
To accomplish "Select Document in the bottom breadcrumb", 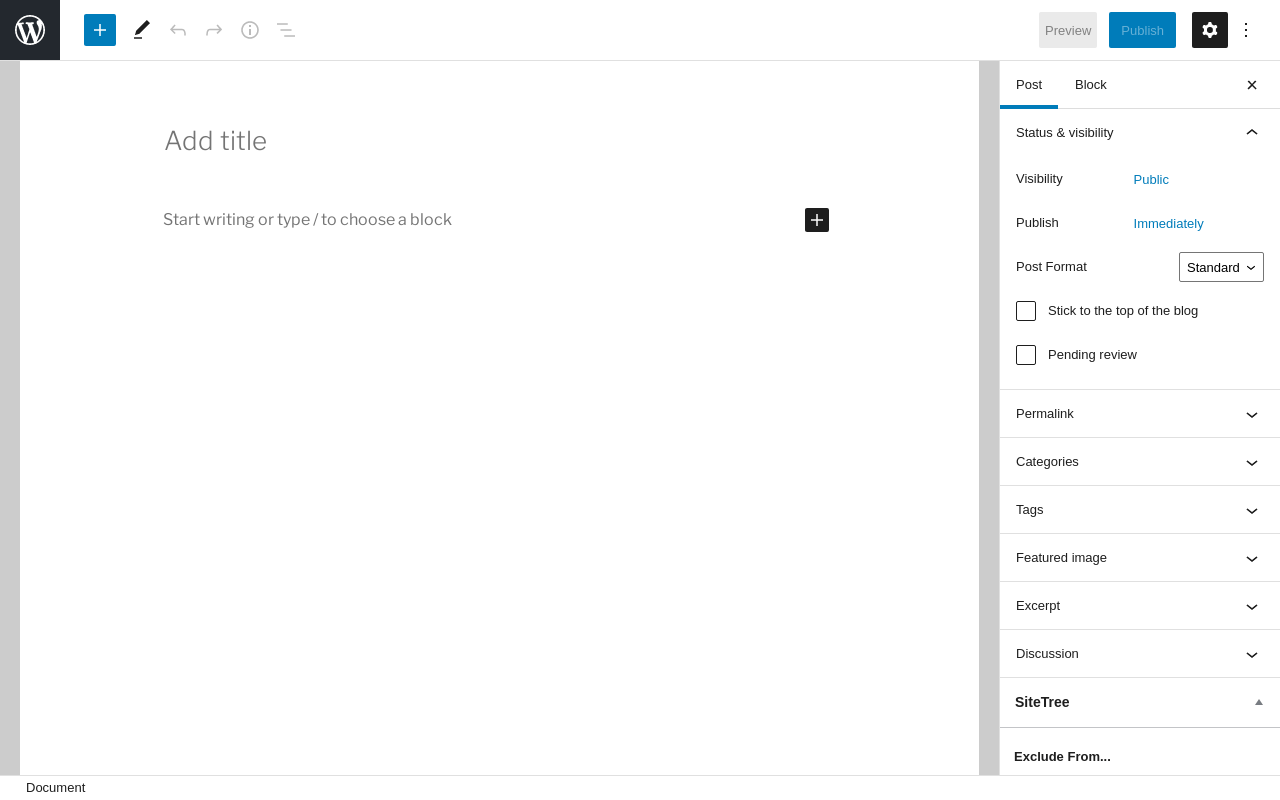I will coord(56,788).
